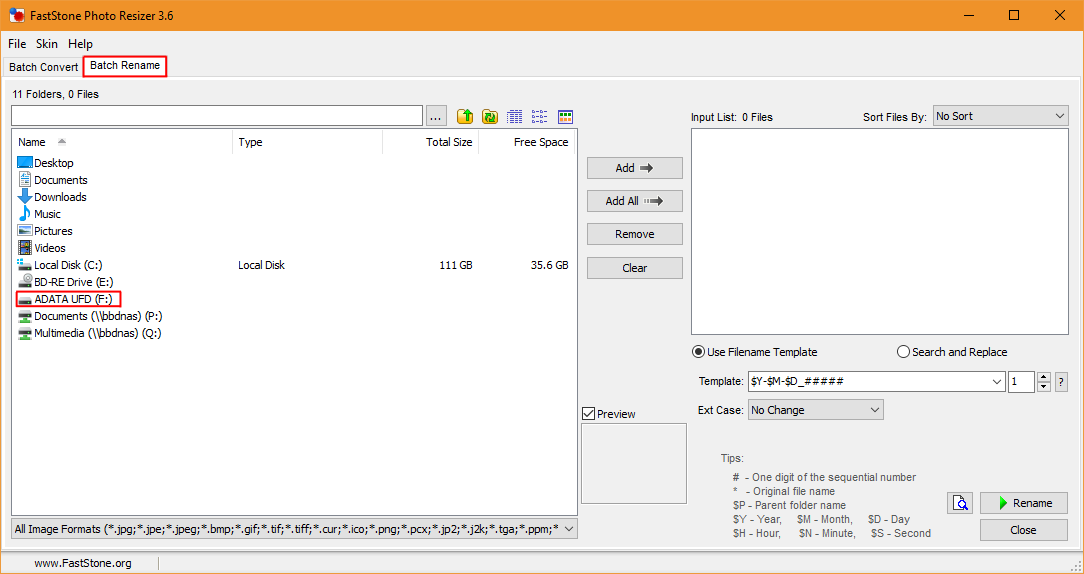
Task: Select the Music folder
Action: click(39, 214)
